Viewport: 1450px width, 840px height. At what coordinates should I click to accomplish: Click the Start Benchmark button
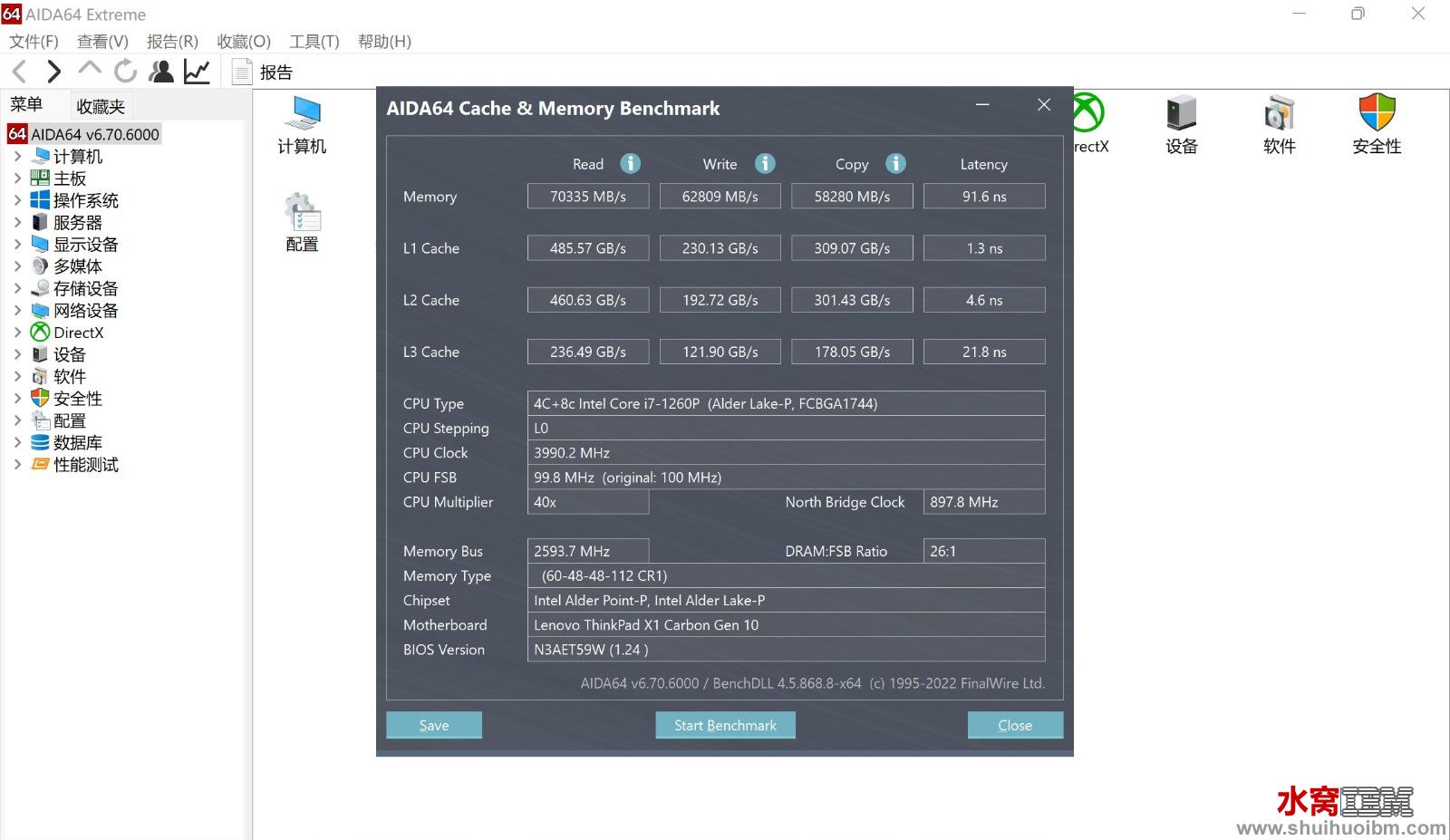point(725,725)
